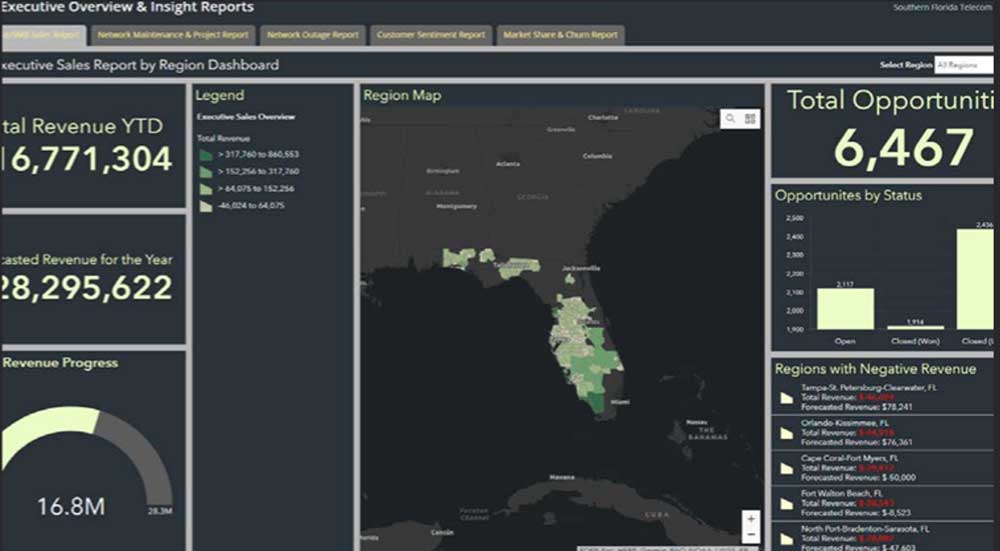Screen dimensions: 1000x551
Task: Zoom in on the region map
Action: click(x=749, y=519)
